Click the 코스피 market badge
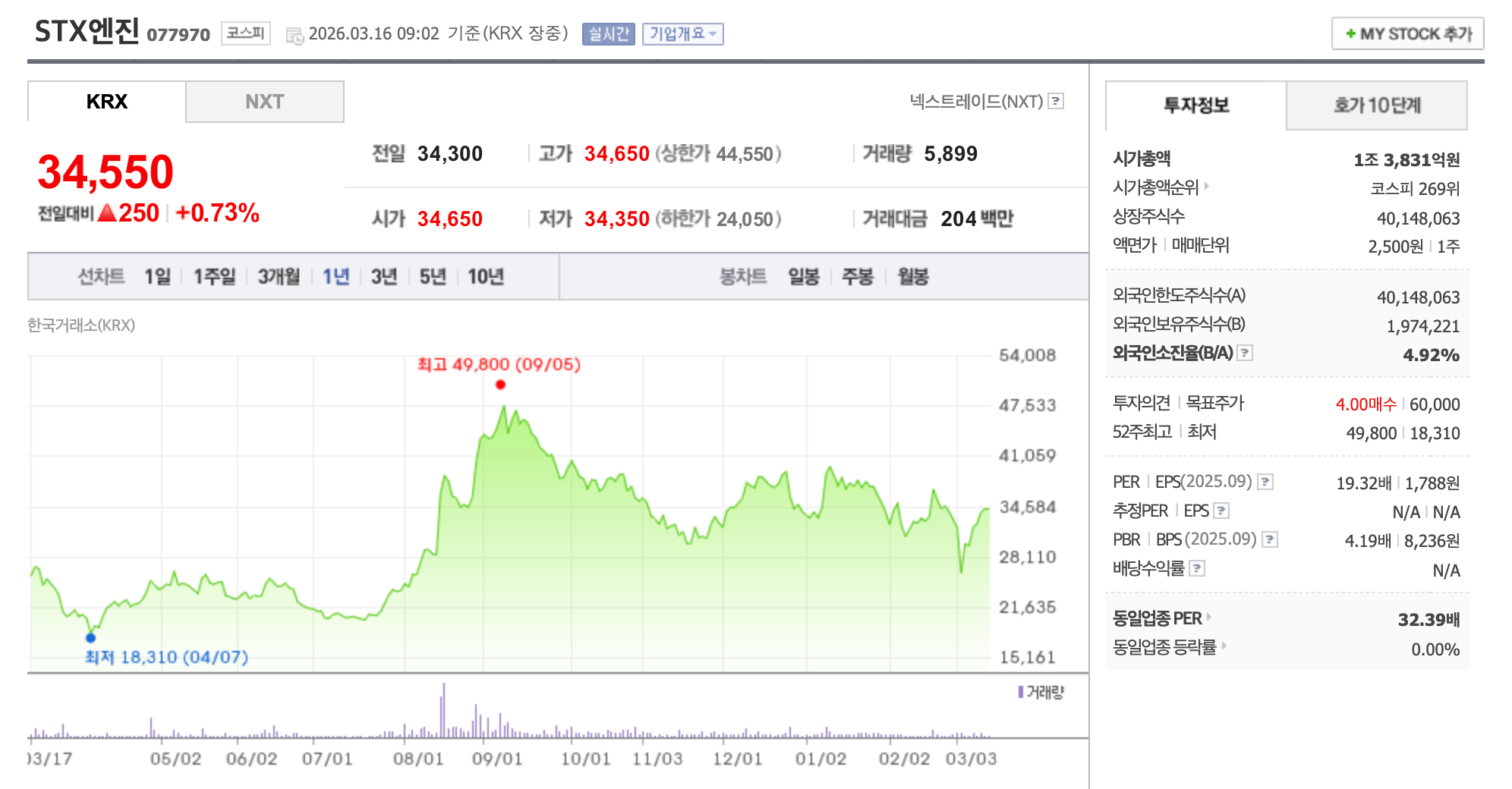1512x789 pixels. click(x=246, y=33)
